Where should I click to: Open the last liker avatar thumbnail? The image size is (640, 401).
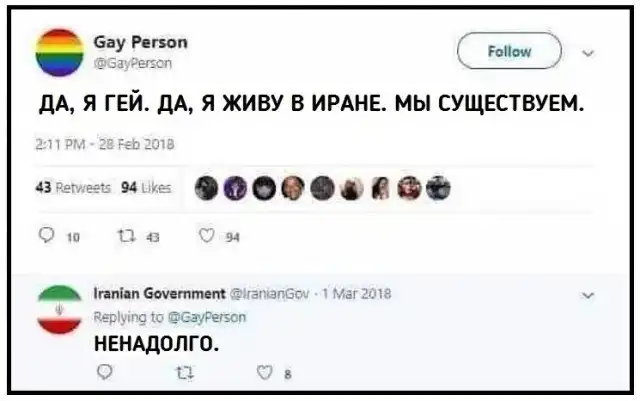click(438, 188)
